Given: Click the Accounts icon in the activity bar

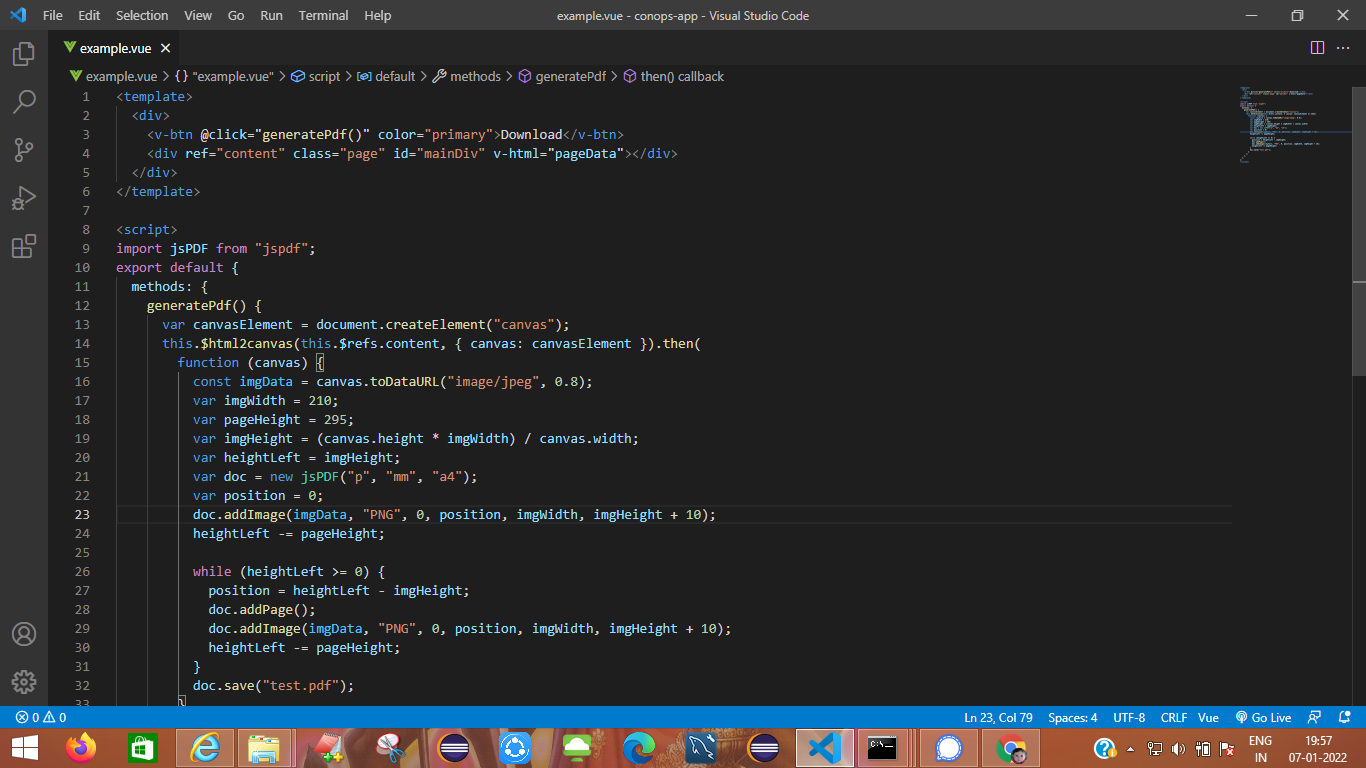Looking at the screenshot, I should tap(24, 633).
